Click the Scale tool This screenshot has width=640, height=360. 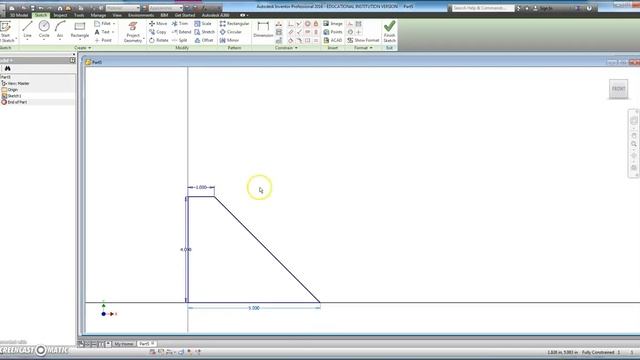(x=203, y=24)
